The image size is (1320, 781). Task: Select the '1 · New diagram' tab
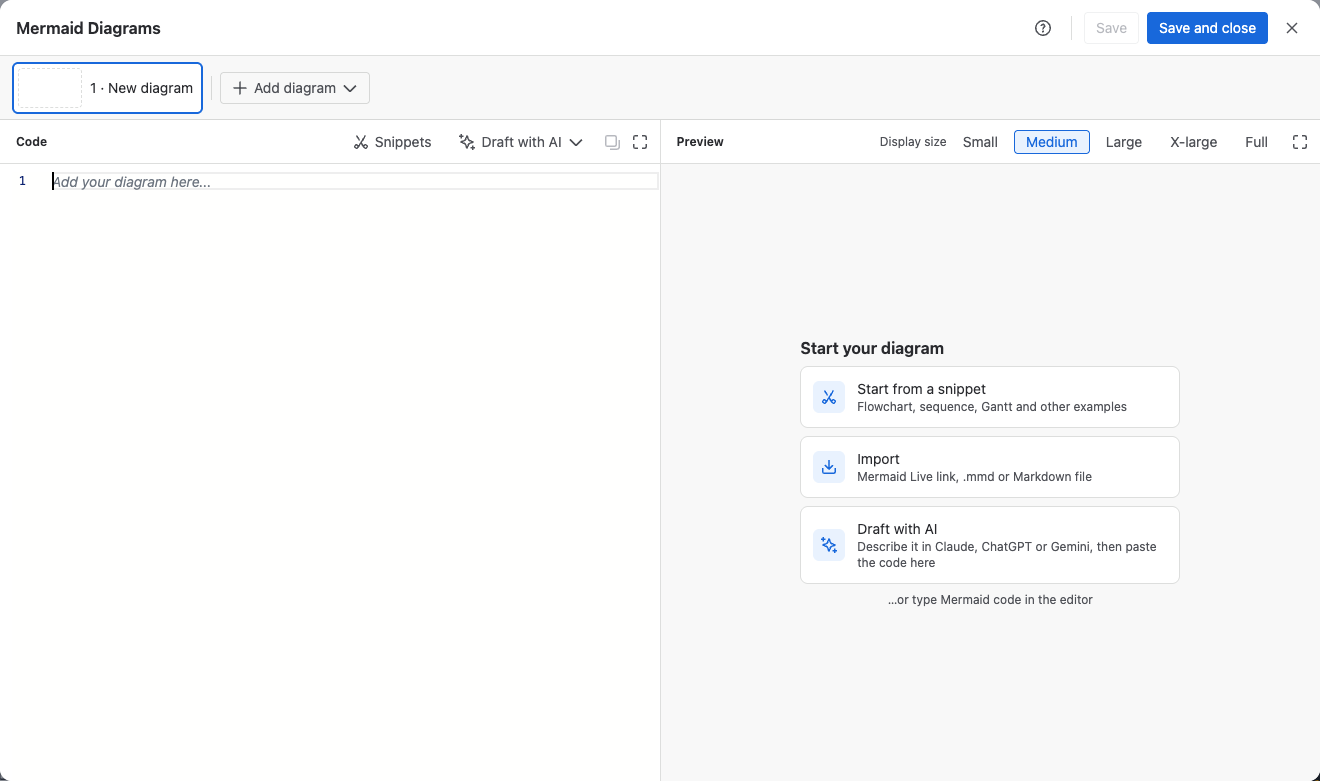pyautogui.click(x=108, y=88)
